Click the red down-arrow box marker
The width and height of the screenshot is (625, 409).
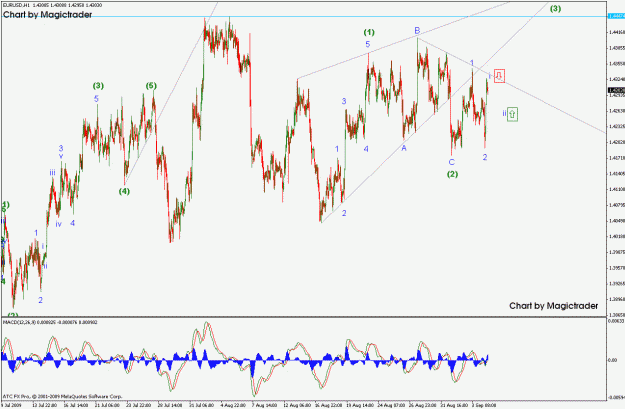[499, 76]
